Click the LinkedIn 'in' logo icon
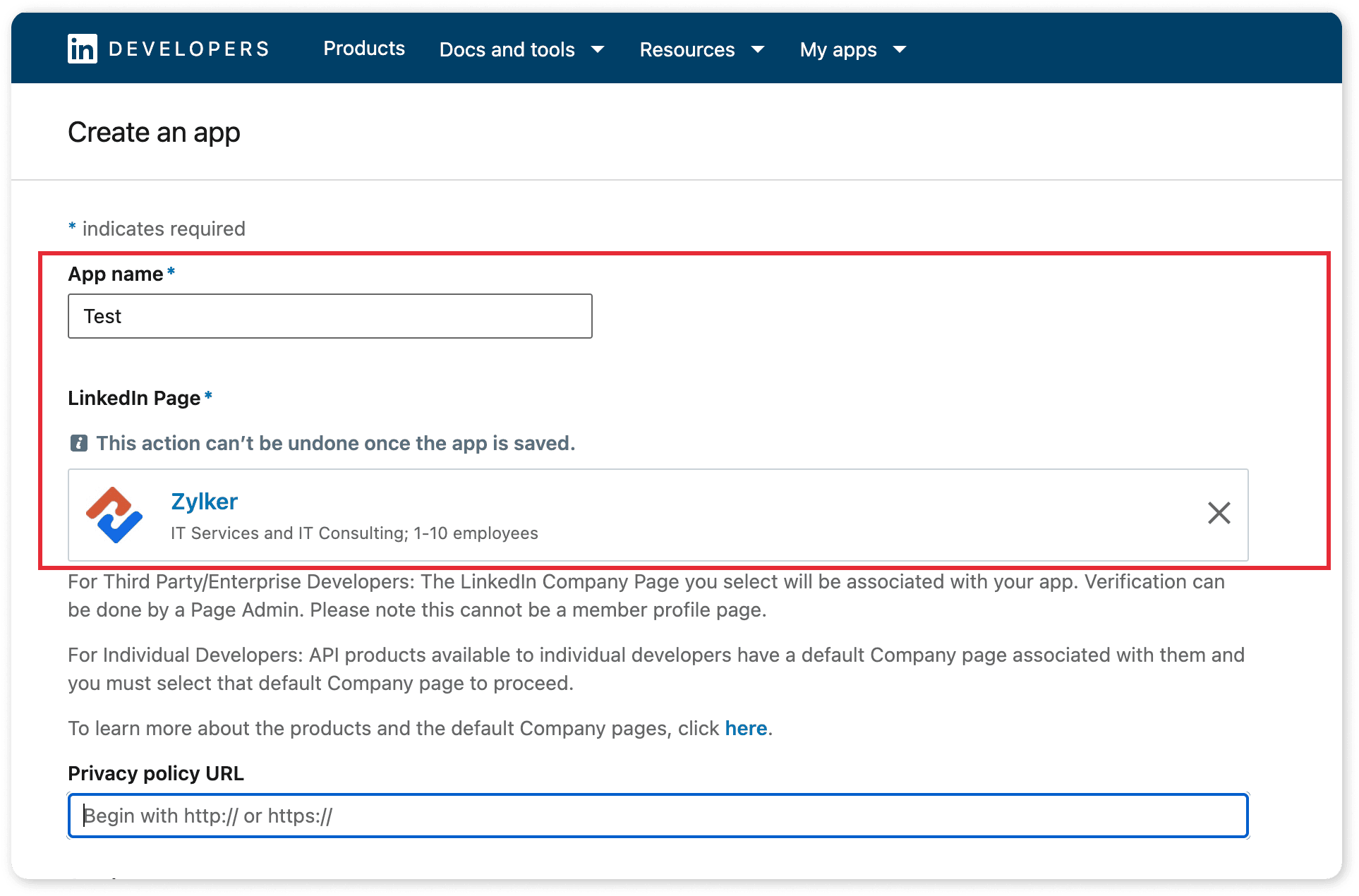 pos(82,49)
